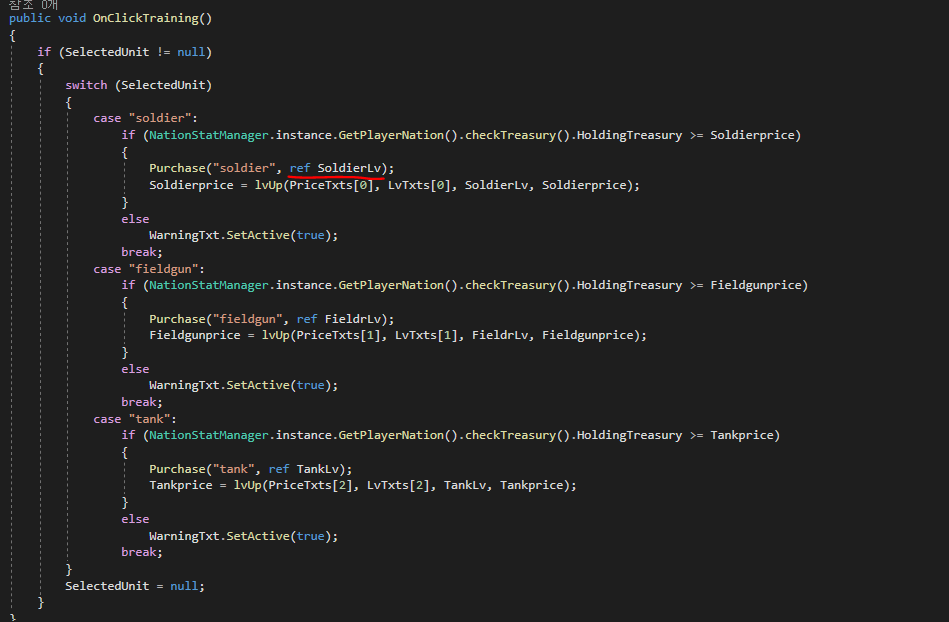Click PriceTxts[0] in the lvUp call

tap(331, 185)
